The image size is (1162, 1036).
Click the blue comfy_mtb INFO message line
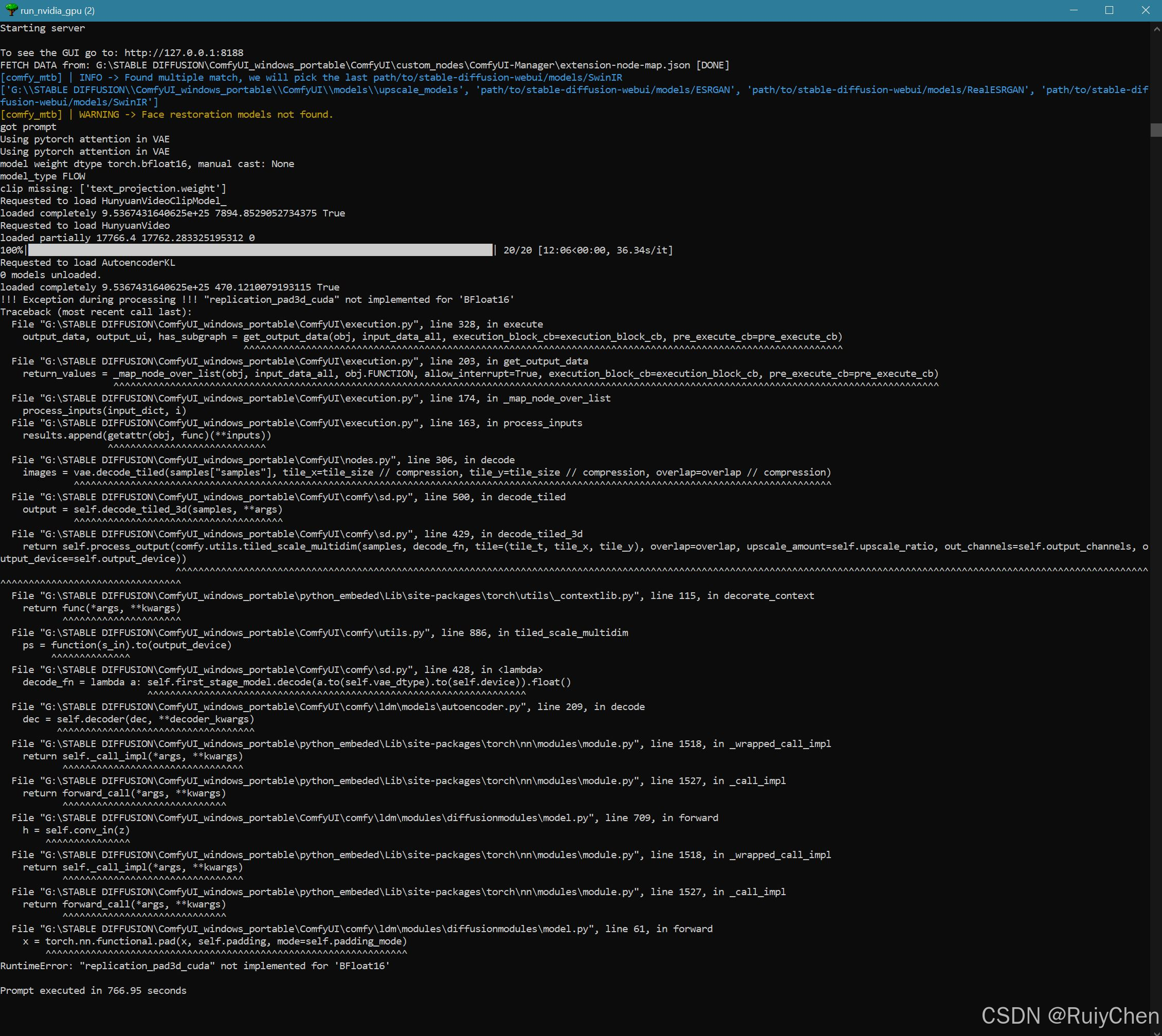point(311,78)
